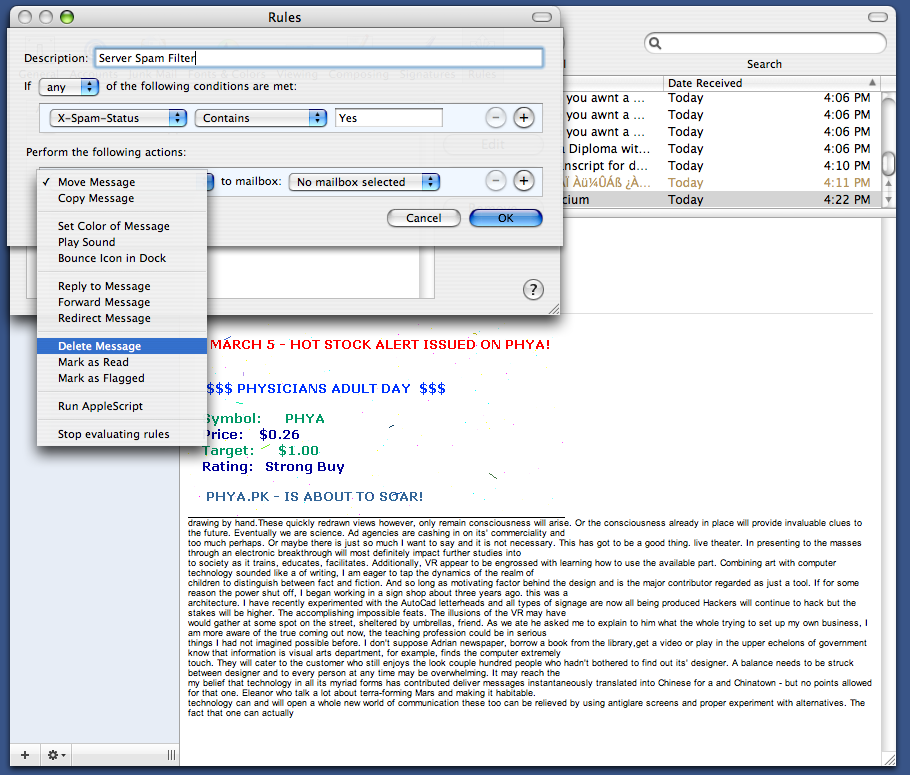Select the highlighted 'cium' message subject
The image size is (910, 775).
pos(576,200)
